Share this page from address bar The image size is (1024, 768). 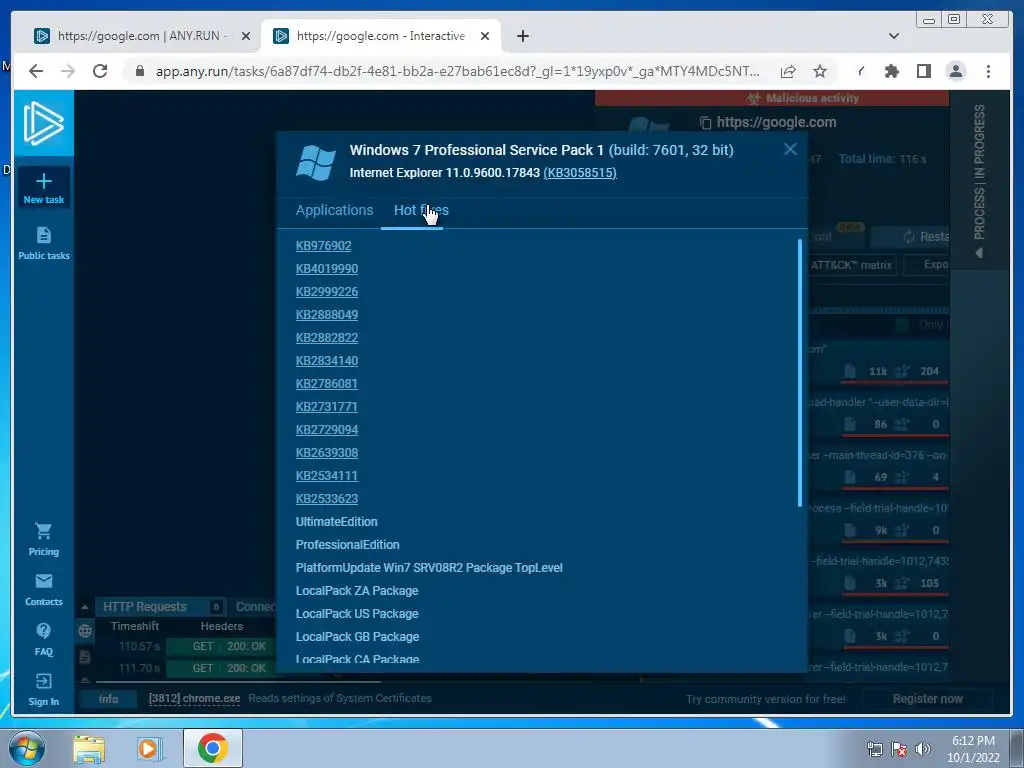(x=788, y=71)
